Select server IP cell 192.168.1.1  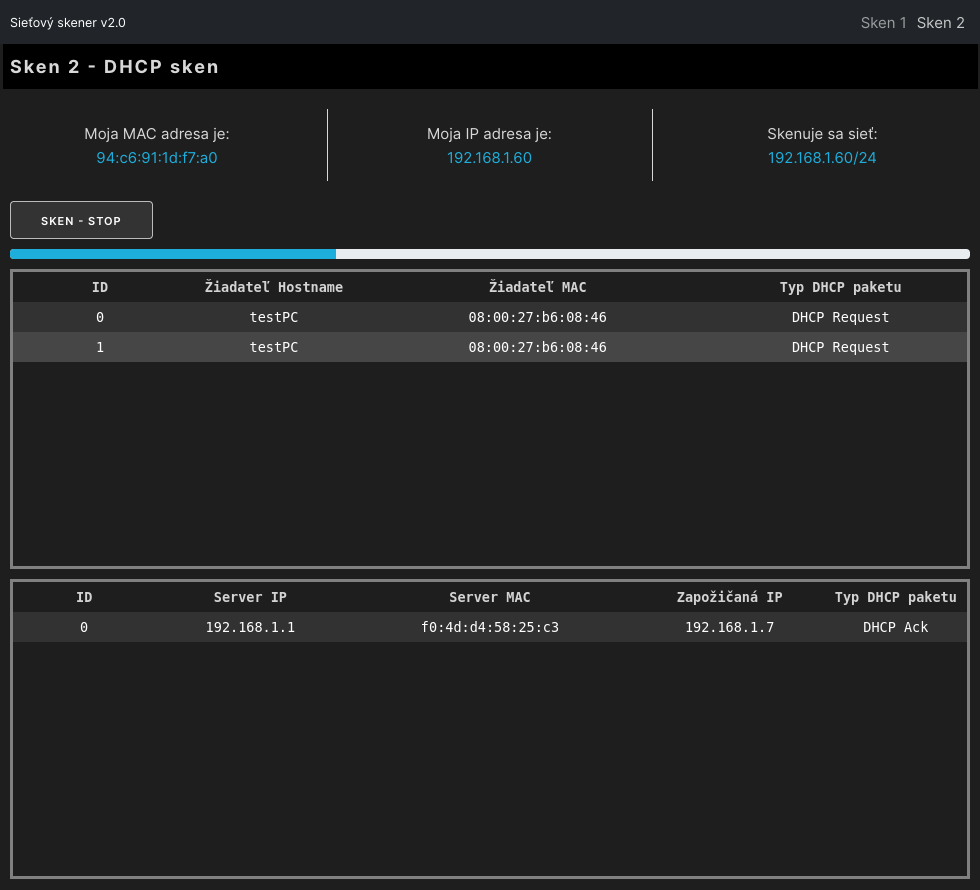(250, 627)
